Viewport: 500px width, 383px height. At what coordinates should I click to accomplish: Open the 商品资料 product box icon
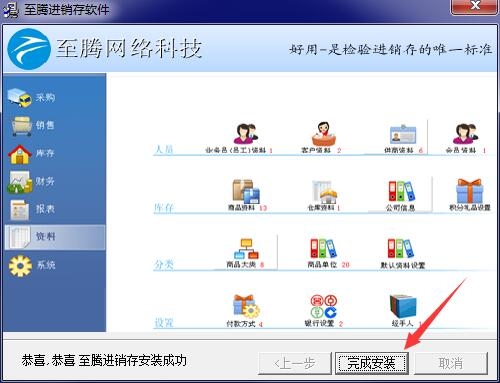pos(246,191)
